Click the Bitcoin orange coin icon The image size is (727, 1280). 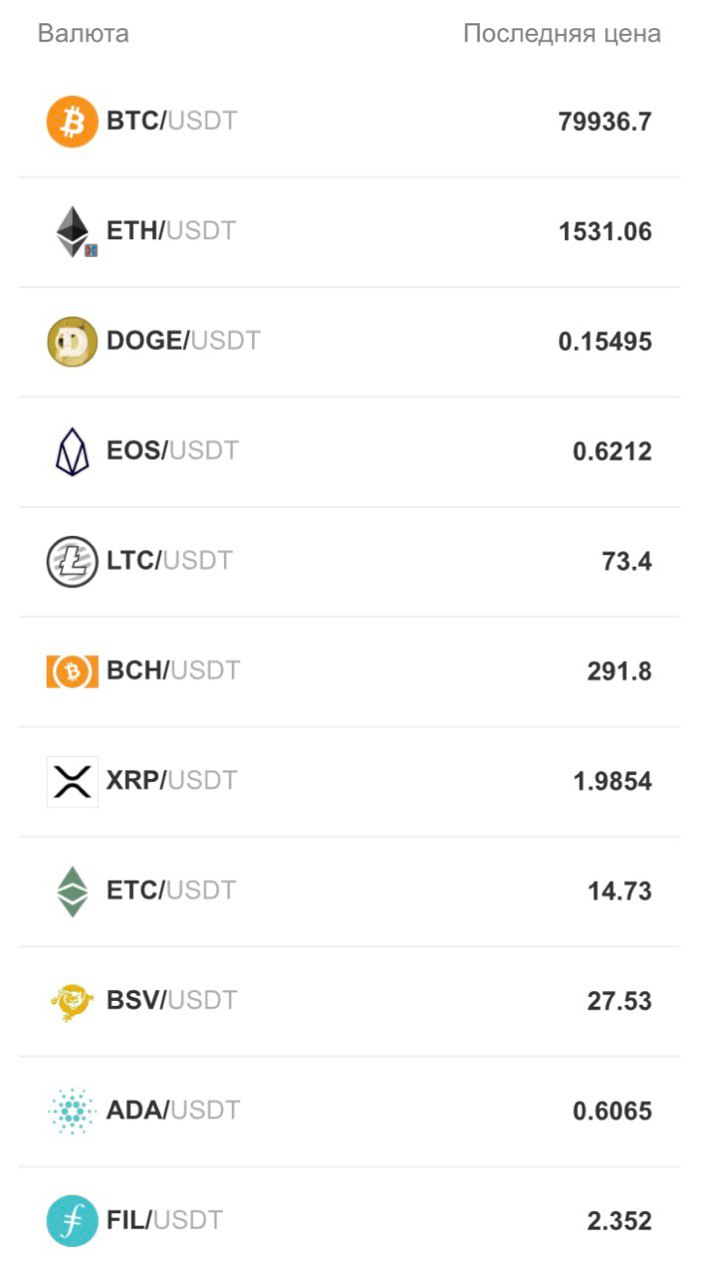tap(72, 122)
